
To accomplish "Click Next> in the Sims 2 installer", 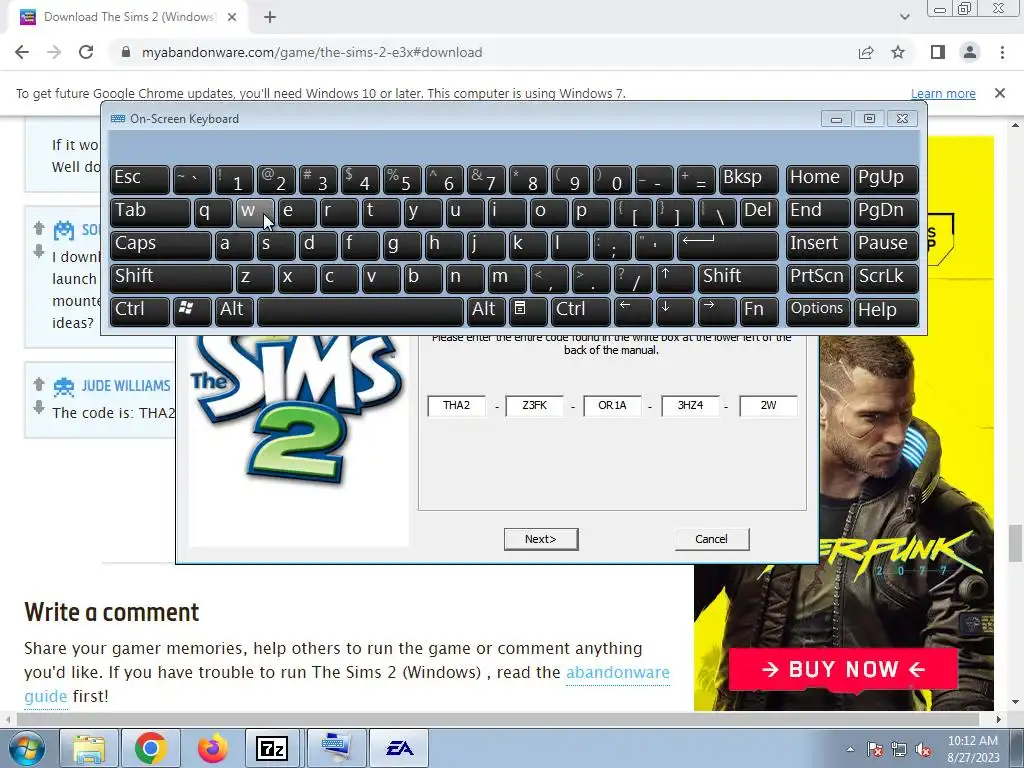I will click(x=541, y=539).
